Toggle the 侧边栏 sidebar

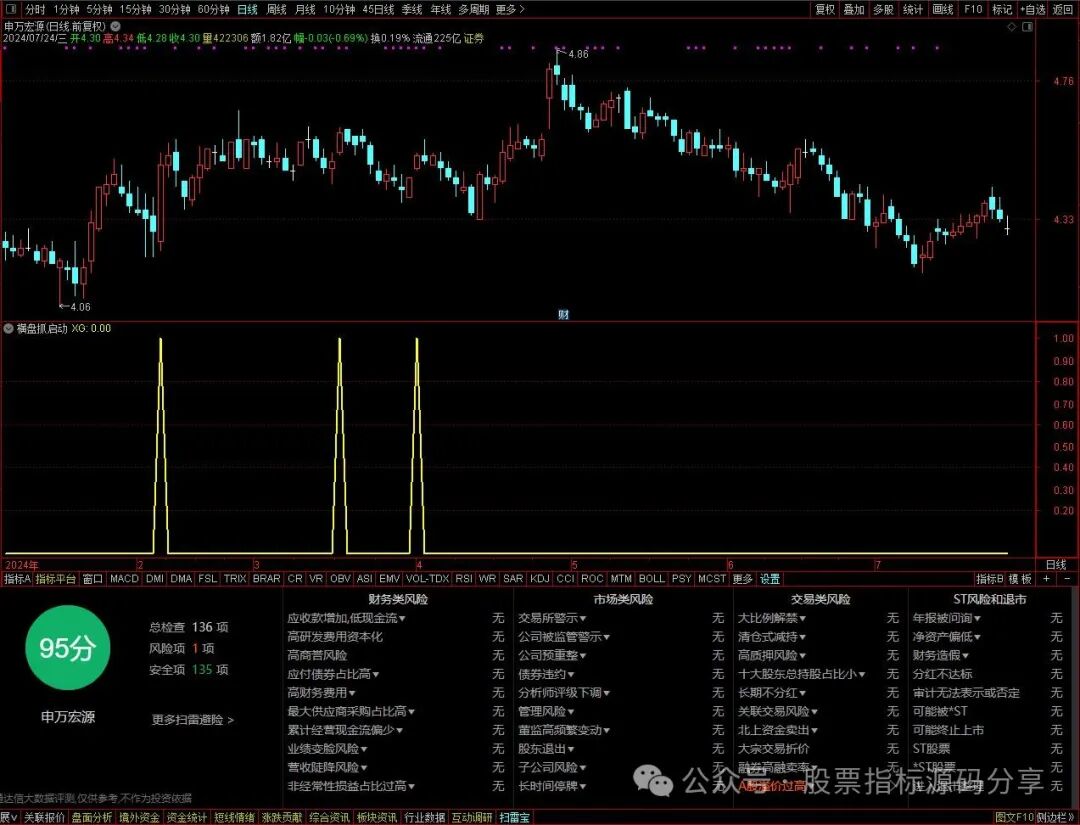point(1055,817)
